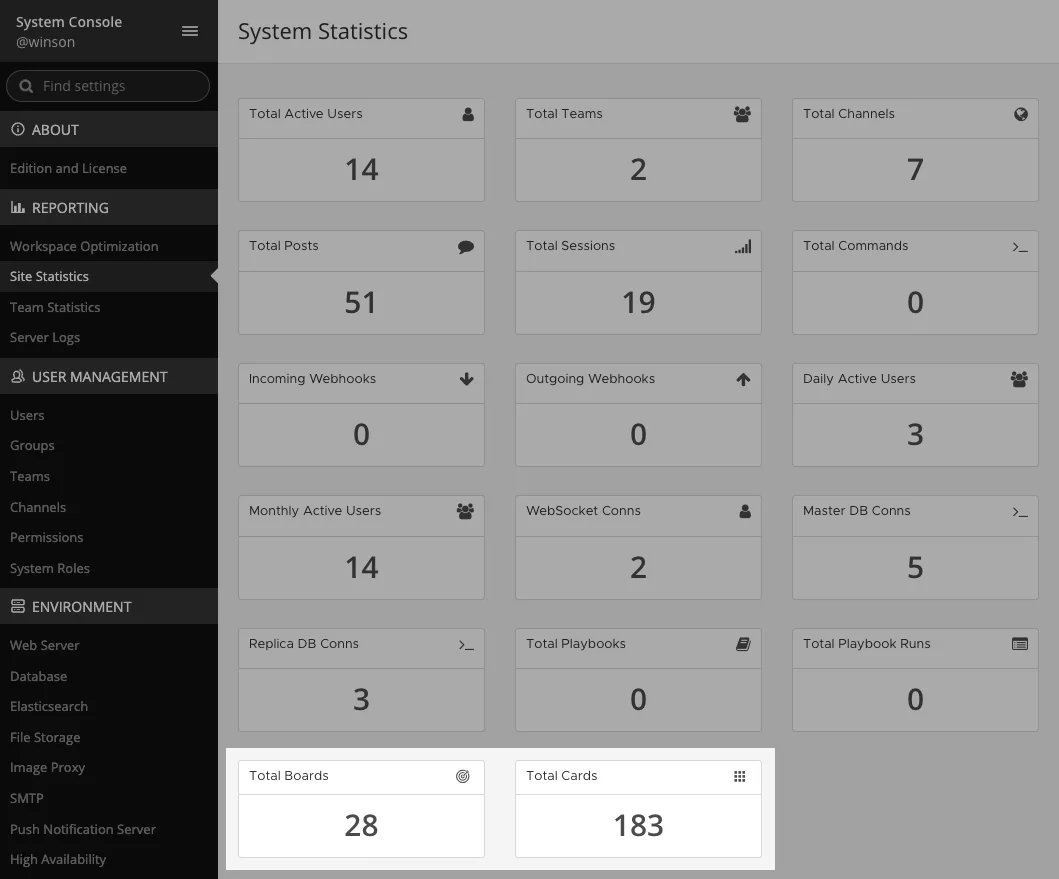Select Site Statistics in sidebar
The width and height of the screenshot is (1059, 879).
coord(49,276)
